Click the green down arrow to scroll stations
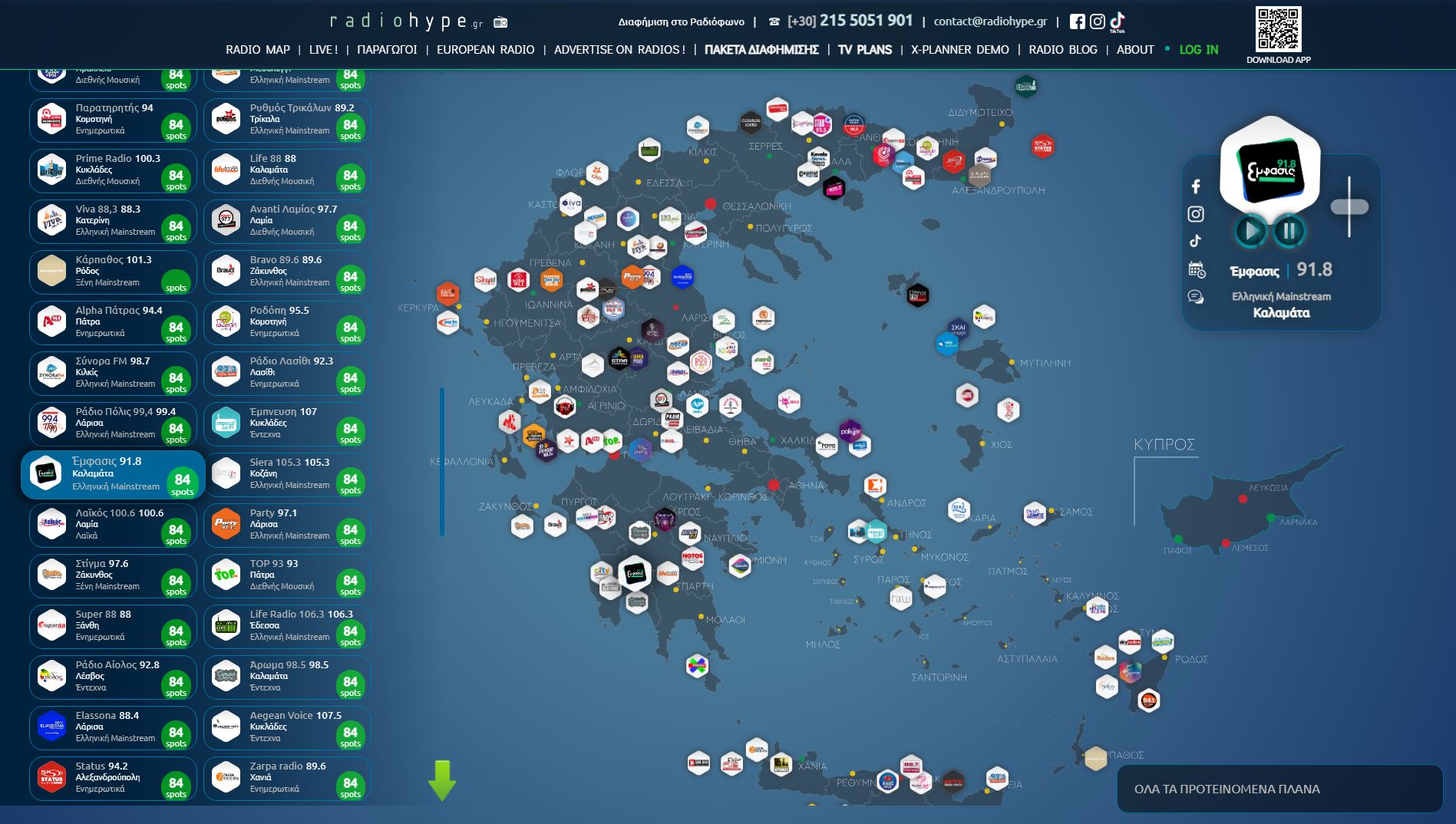 point(442,780)
